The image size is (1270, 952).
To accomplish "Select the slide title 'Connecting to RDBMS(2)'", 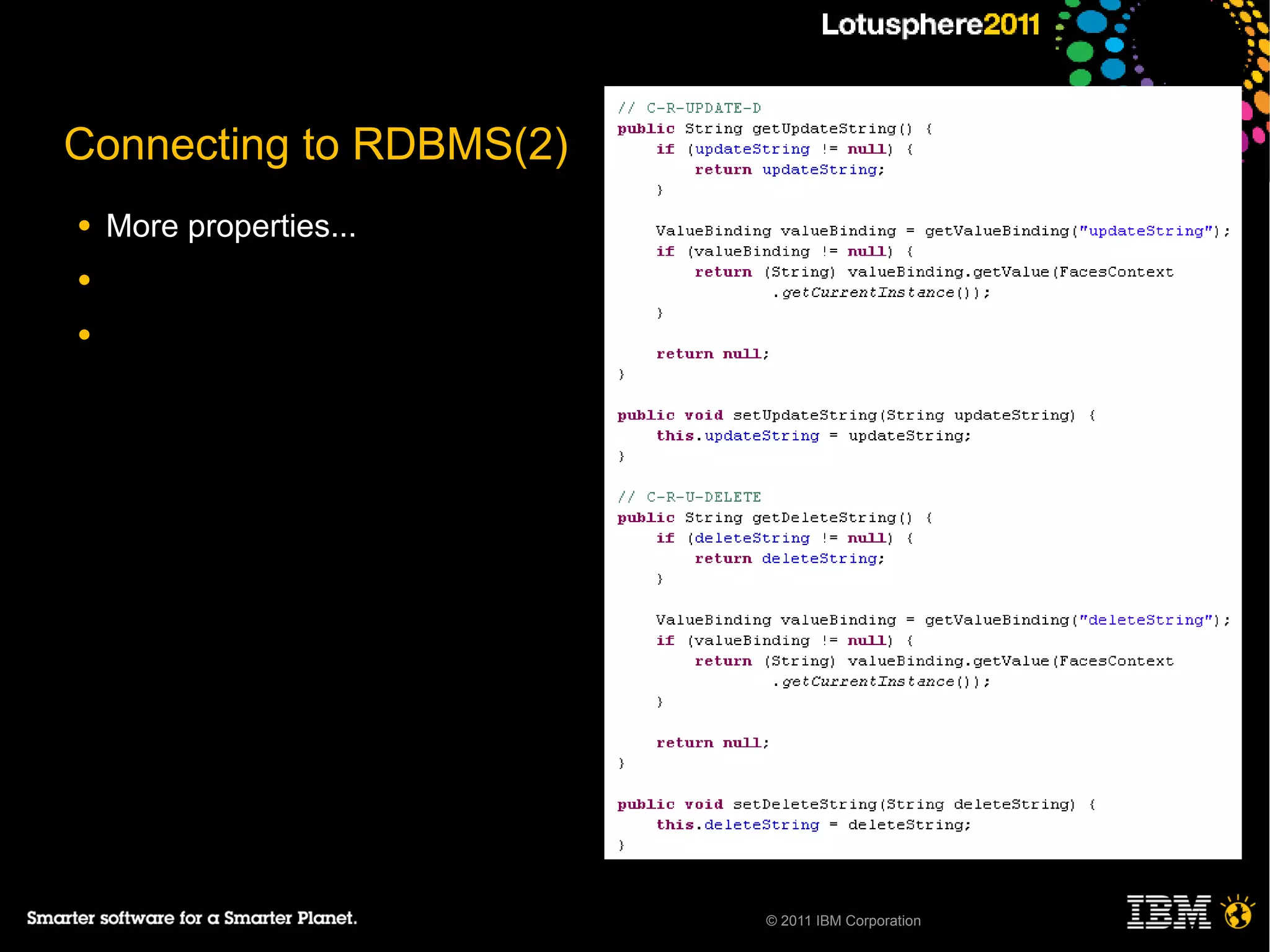I will [316, 145].
